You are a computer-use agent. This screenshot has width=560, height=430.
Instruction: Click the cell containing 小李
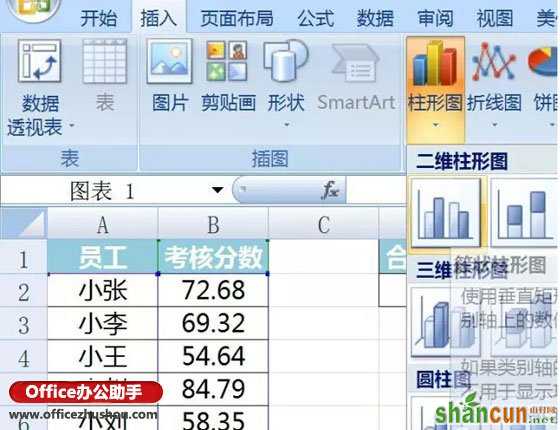[x=102, y=324]
